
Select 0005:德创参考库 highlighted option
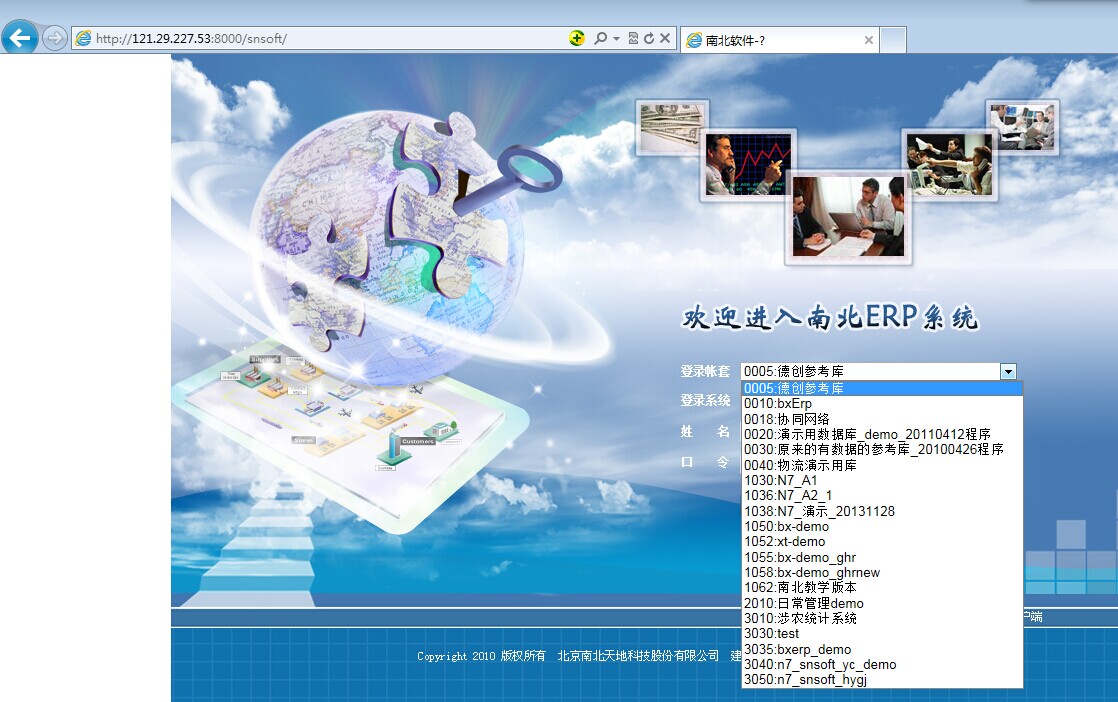point(882,388)
